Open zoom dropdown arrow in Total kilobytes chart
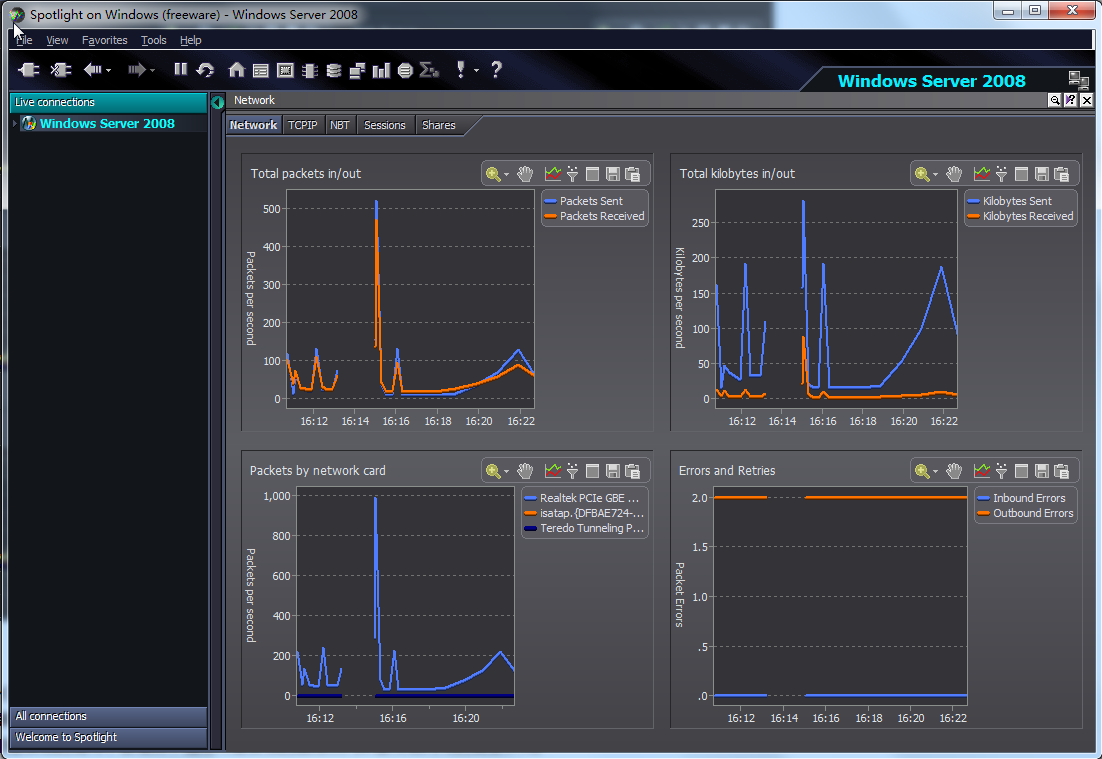1102x759 pixels. click(935, 174)
